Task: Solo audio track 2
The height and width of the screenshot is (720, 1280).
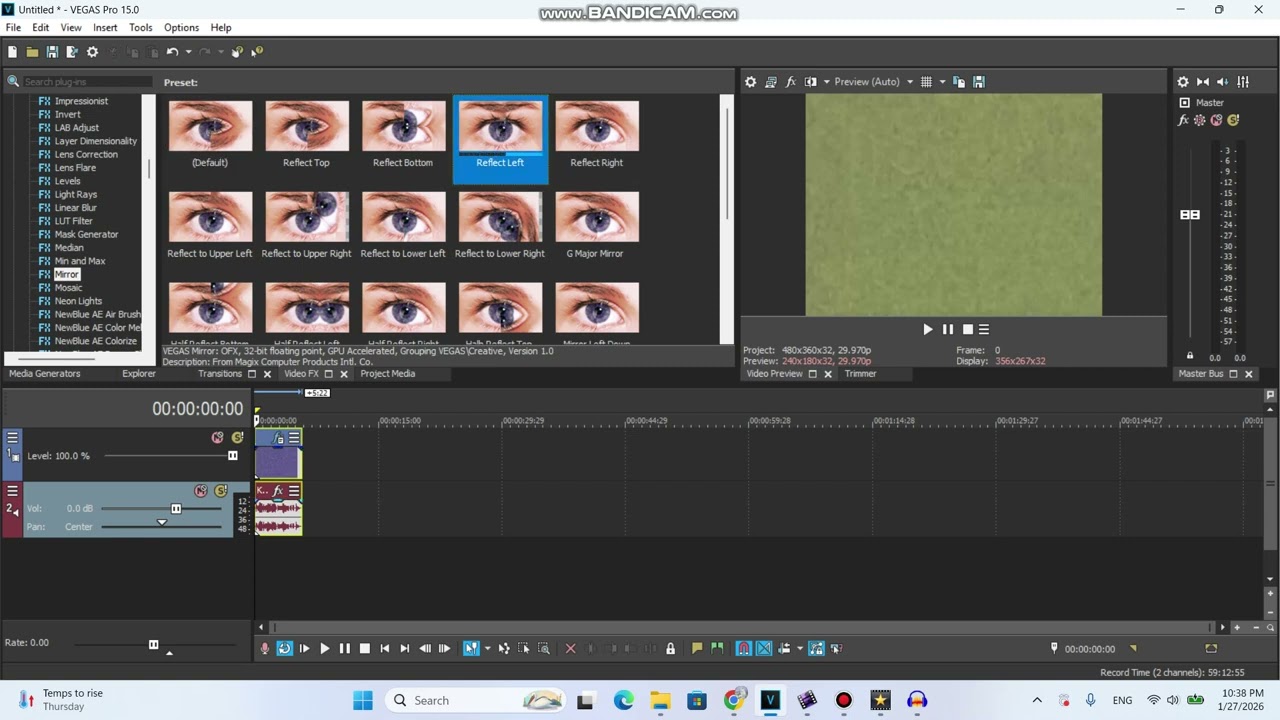Action: pos(220,491)
